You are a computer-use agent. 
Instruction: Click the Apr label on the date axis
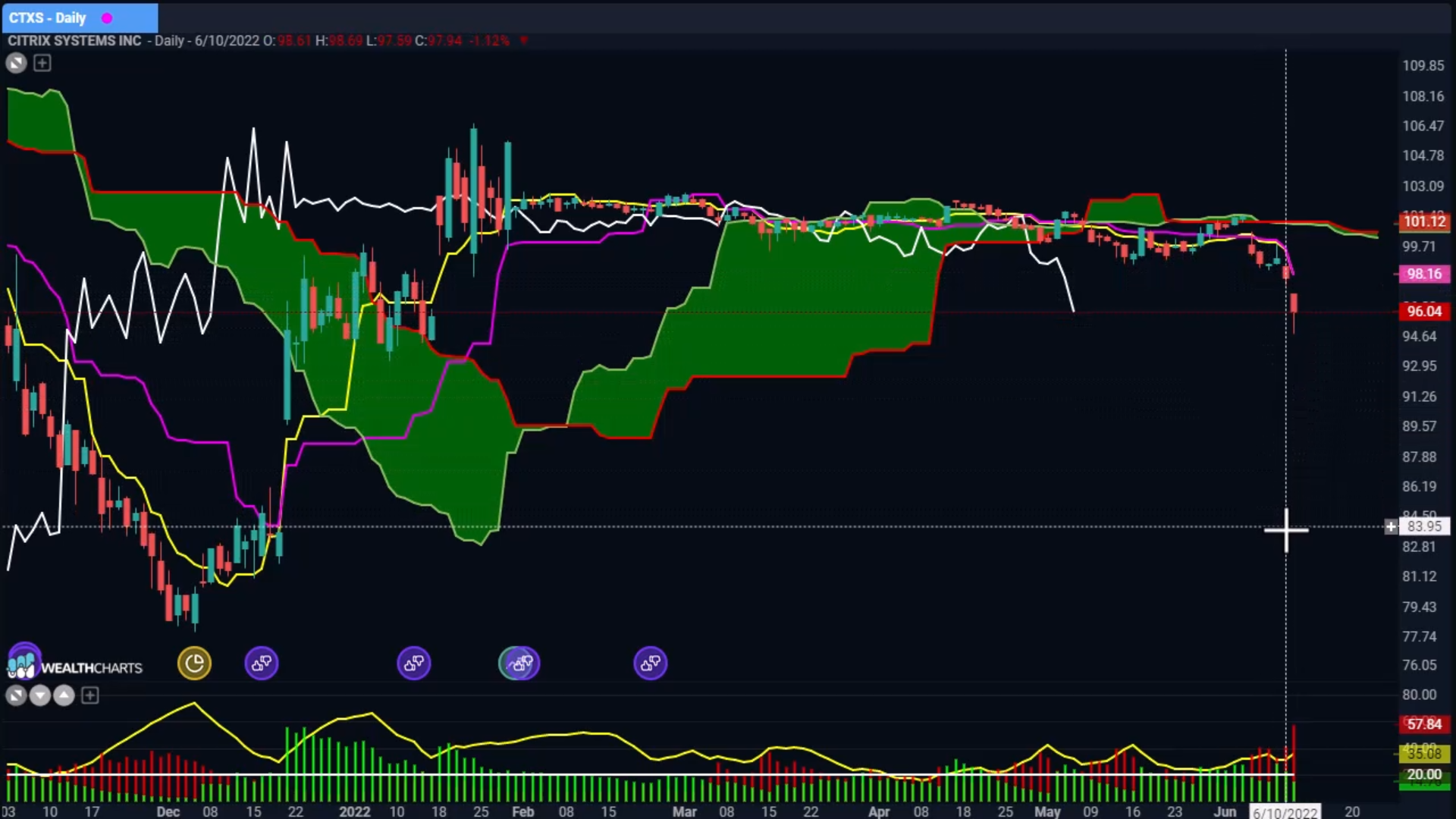click(879, 811)
